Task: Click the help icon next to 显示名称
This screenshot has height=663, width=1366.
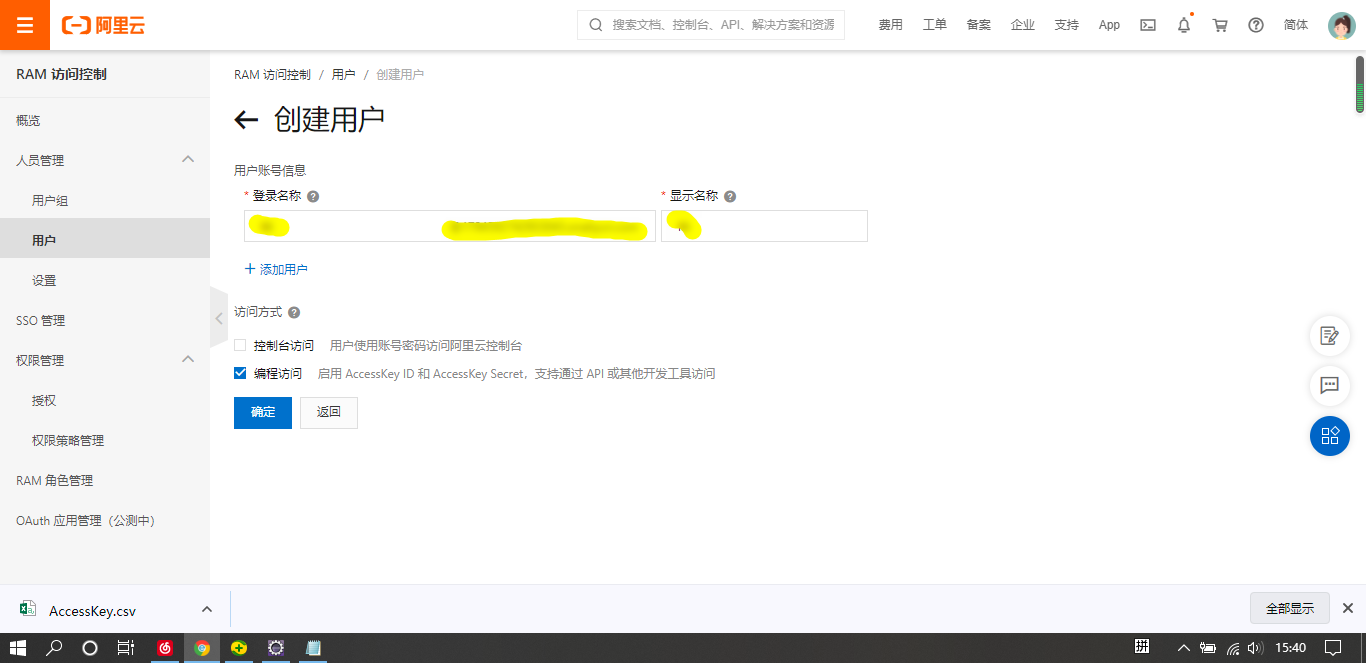Action: (730, 196)
